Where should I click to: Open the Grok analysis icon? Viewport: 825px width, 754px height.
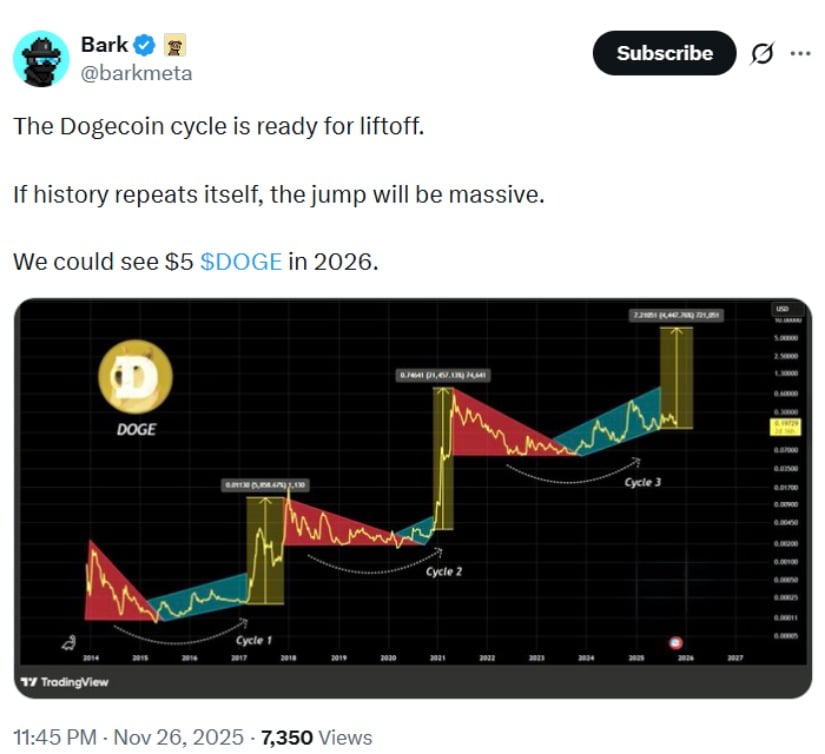click(x=762, y=55)
